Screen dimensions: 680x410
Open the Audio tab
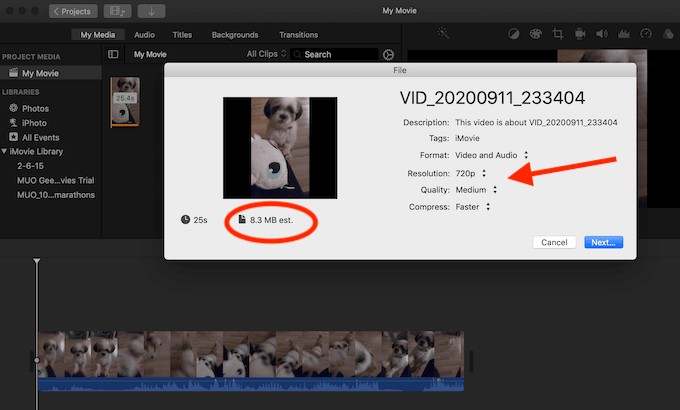click(144, 35)
